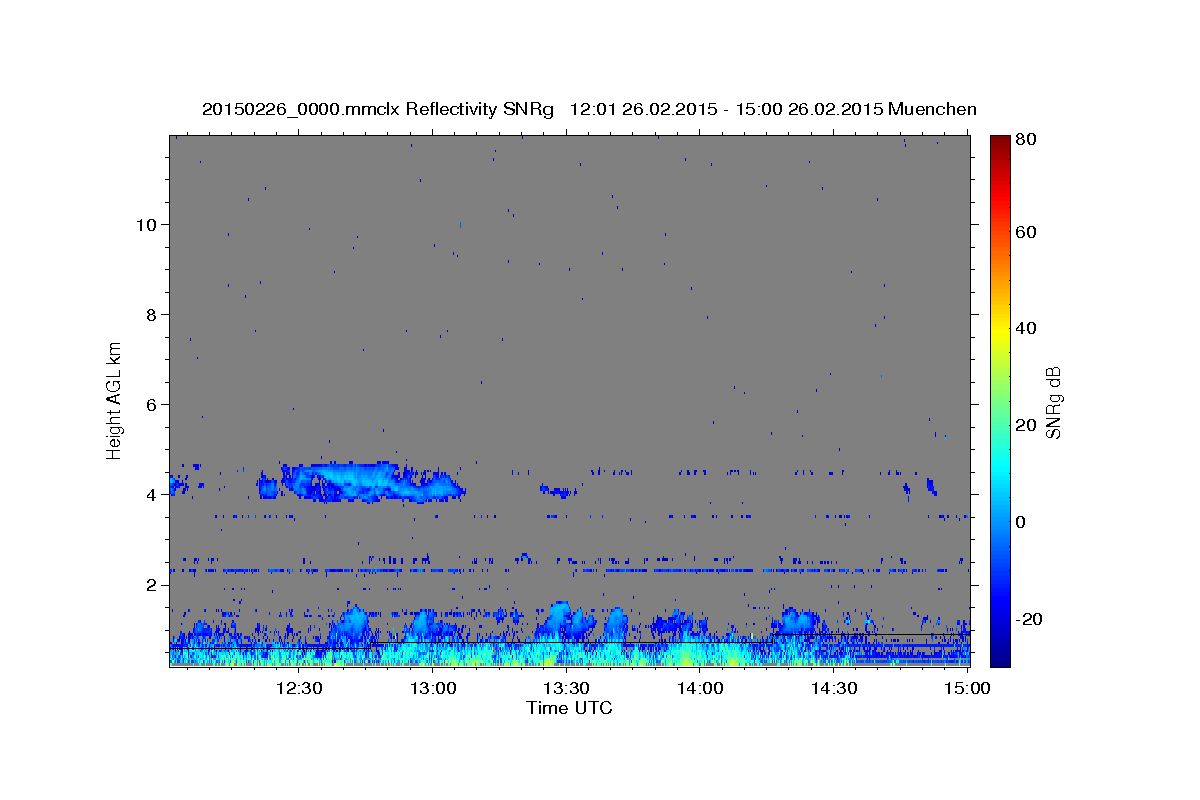Click the 12:30 time tick label
1200x800 pixels.
click(x=298, y=689)
